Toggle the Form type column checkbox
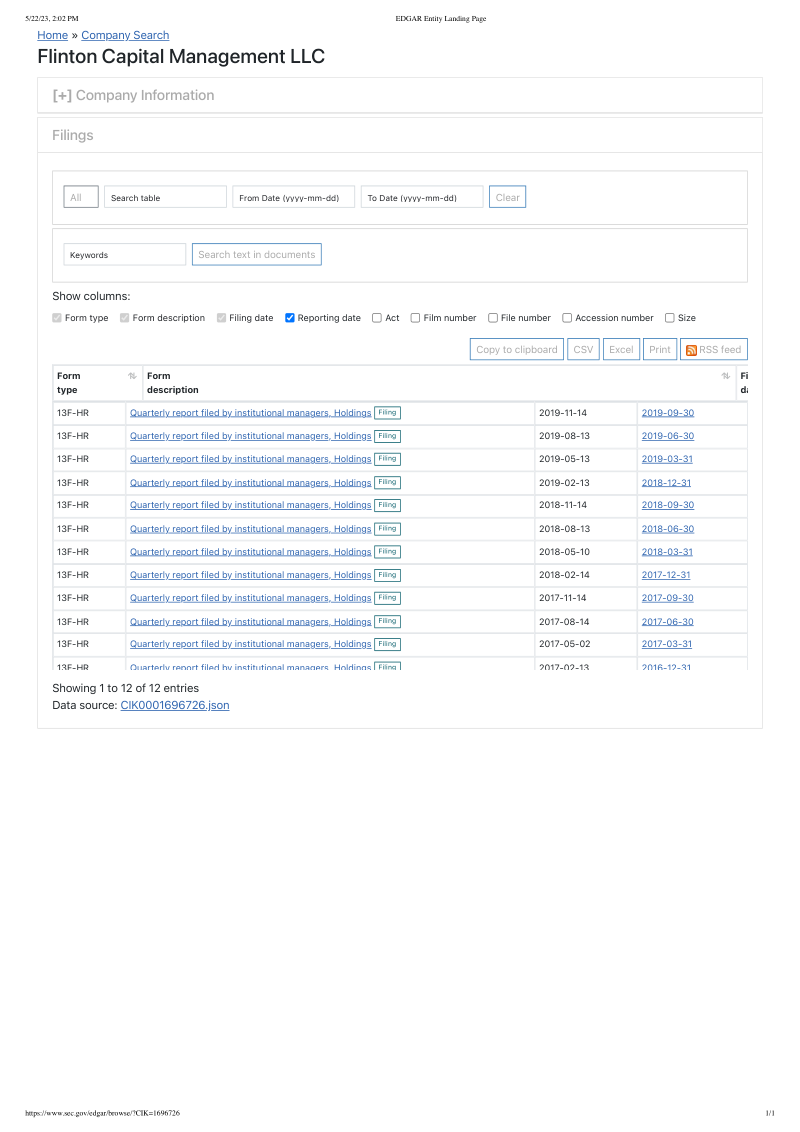Image resolution: width=800 pixels, height=1132 pixels. point(57,318)
